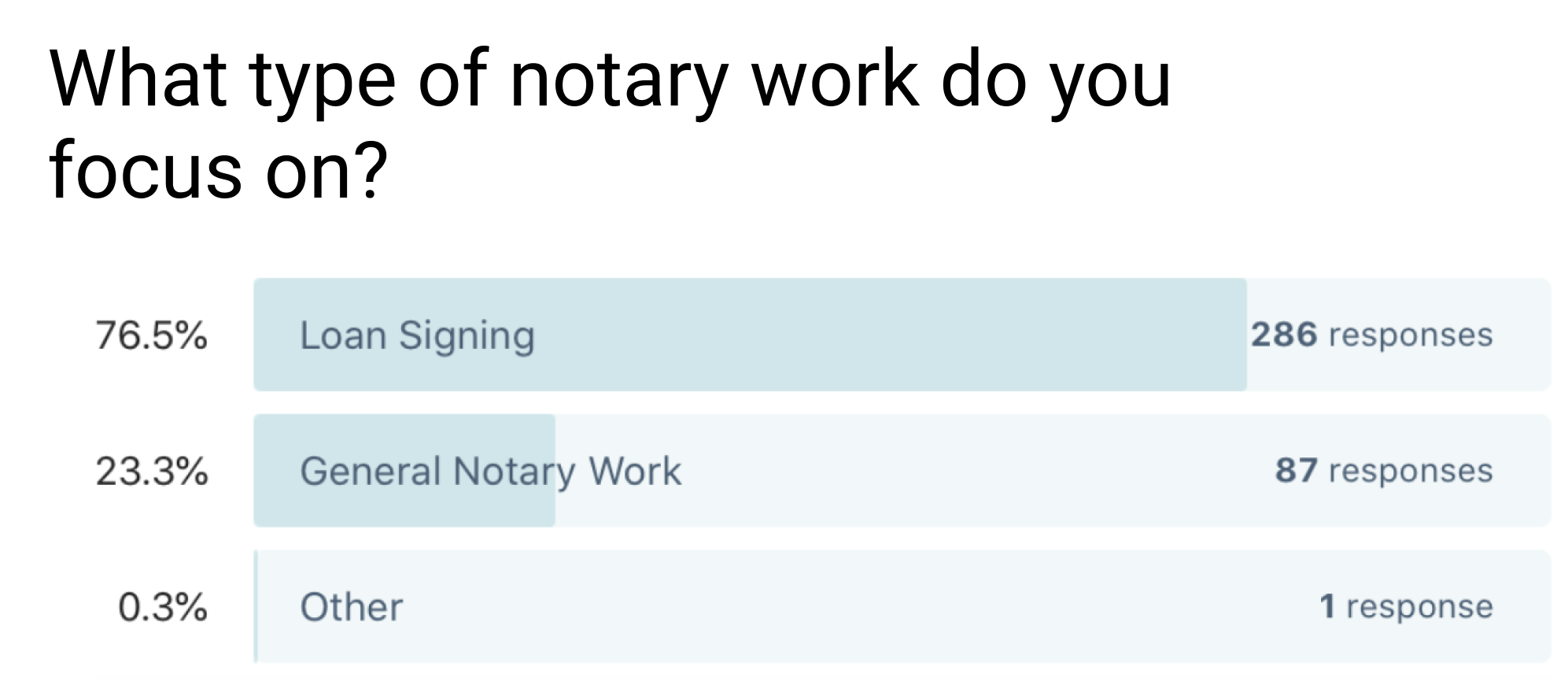This screenshot has width=1568, height=681.
Task: Select the General Notary Work label
Action: pos(490,472)
